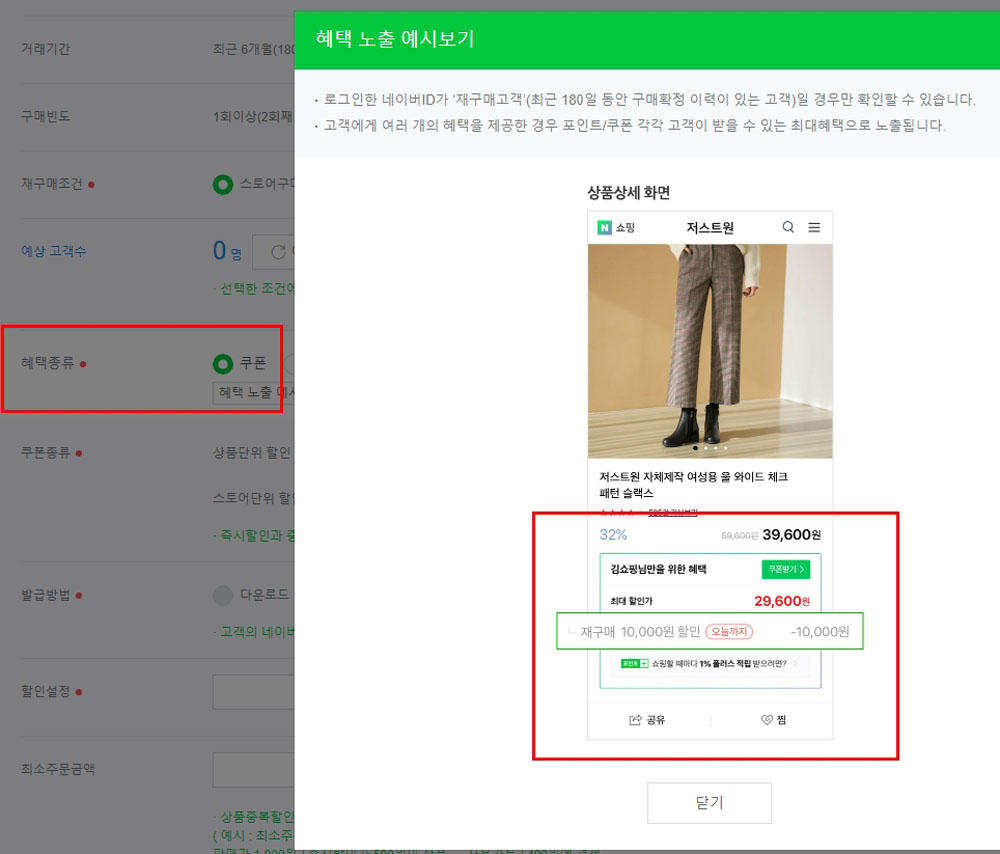Click the review count link under product title
The image size is (1000, 854).
tap(672, 512)
